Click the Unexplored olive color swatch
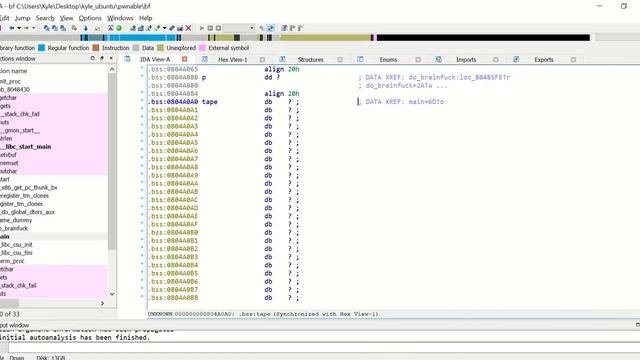This screenshot has height=360, width=640. (160, 48)
